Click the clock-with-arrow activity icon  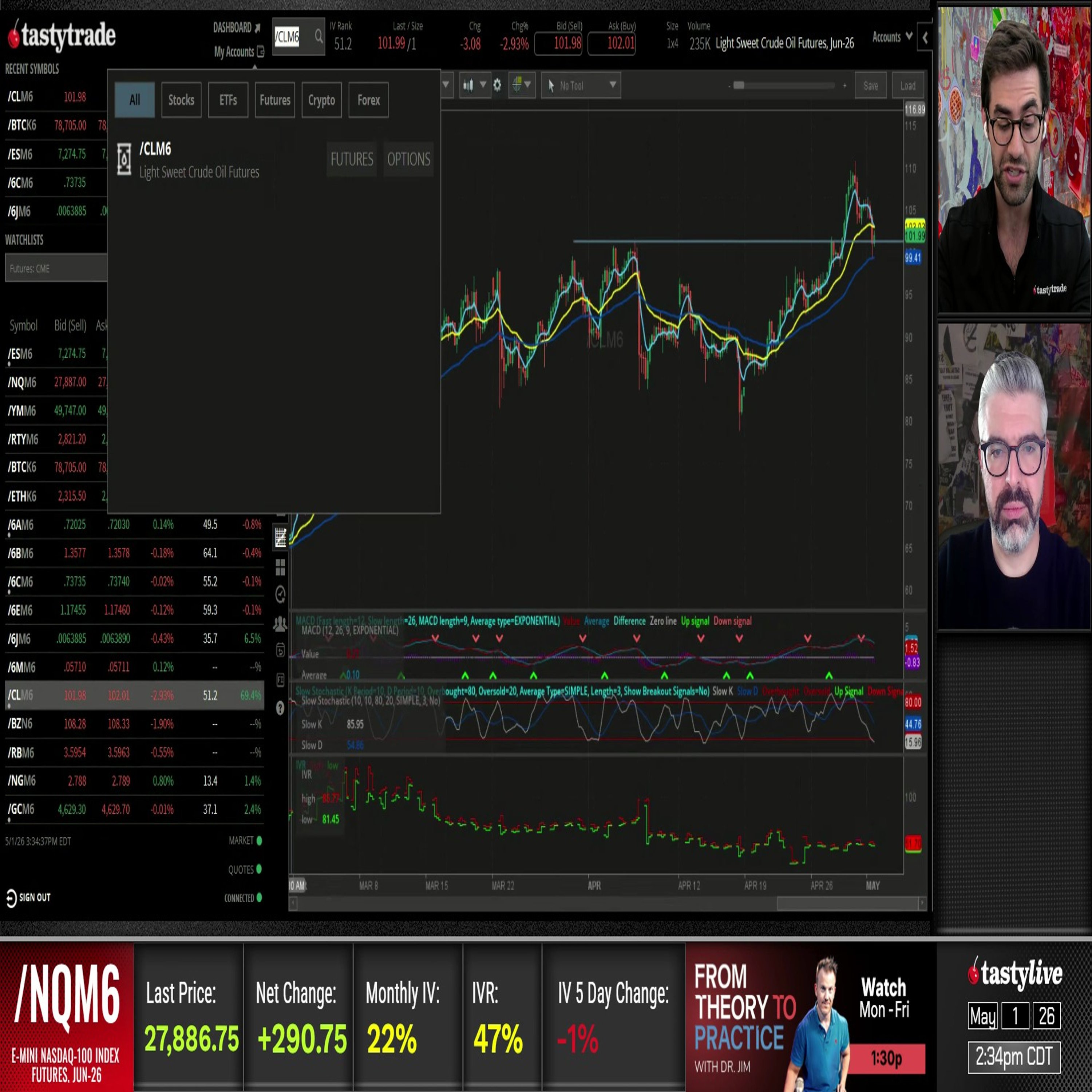[280, 594]
